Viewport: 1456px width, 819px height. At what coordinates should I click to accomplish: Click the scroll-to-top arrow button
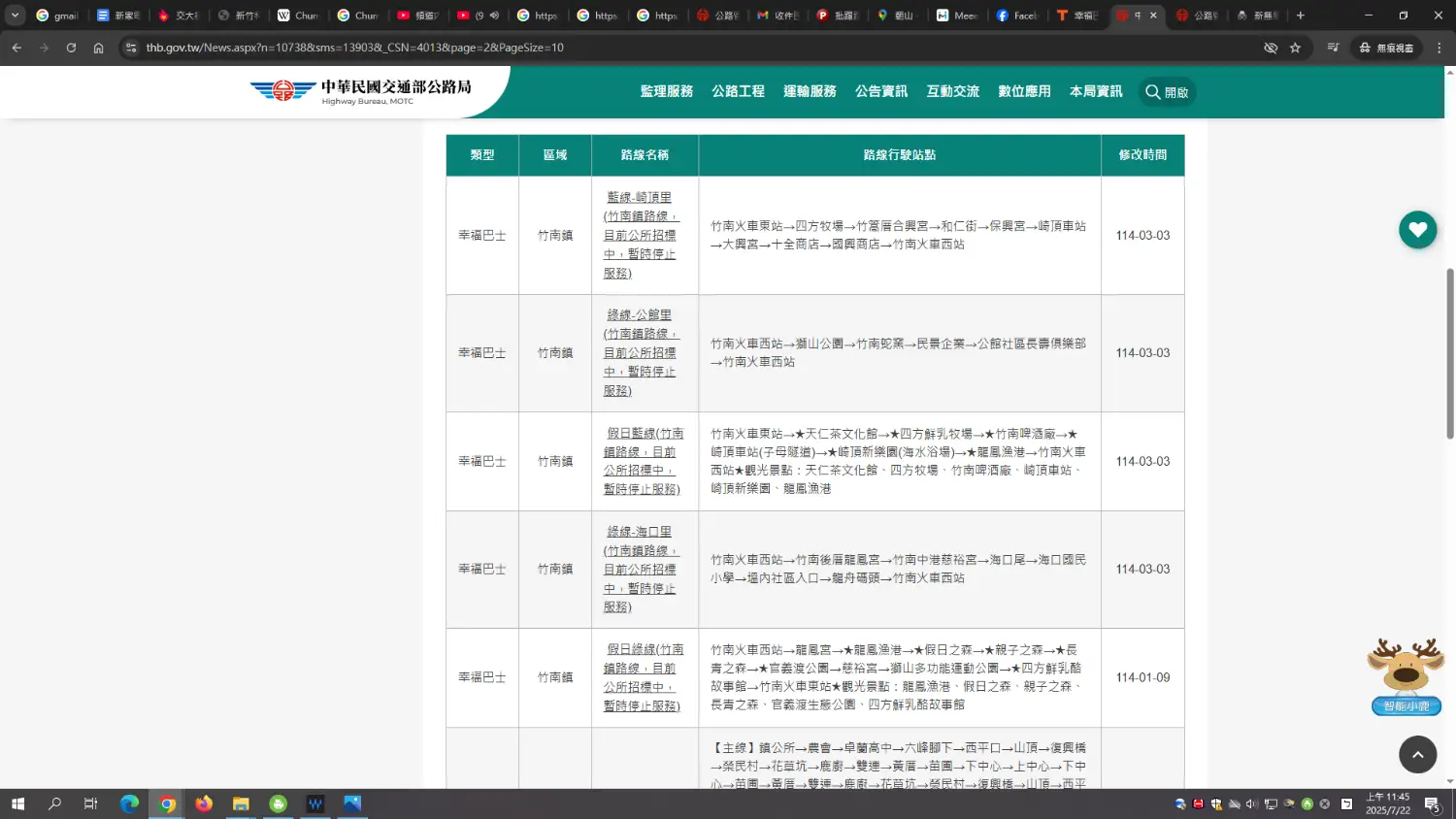pos(1417,754)
